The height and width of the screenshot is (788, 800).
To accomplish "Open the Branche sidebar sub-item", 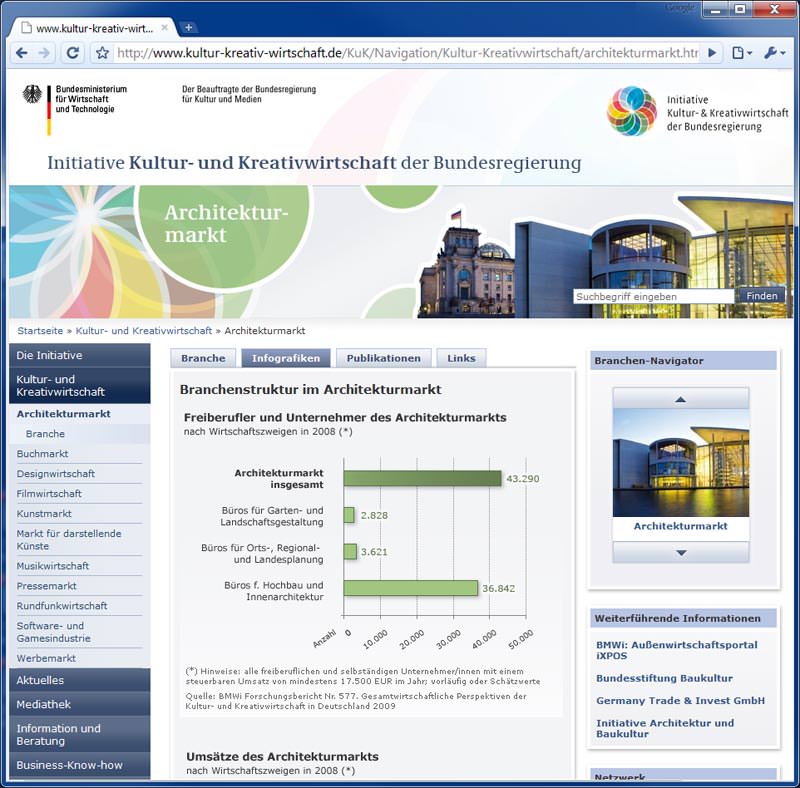I will [45, 434].
